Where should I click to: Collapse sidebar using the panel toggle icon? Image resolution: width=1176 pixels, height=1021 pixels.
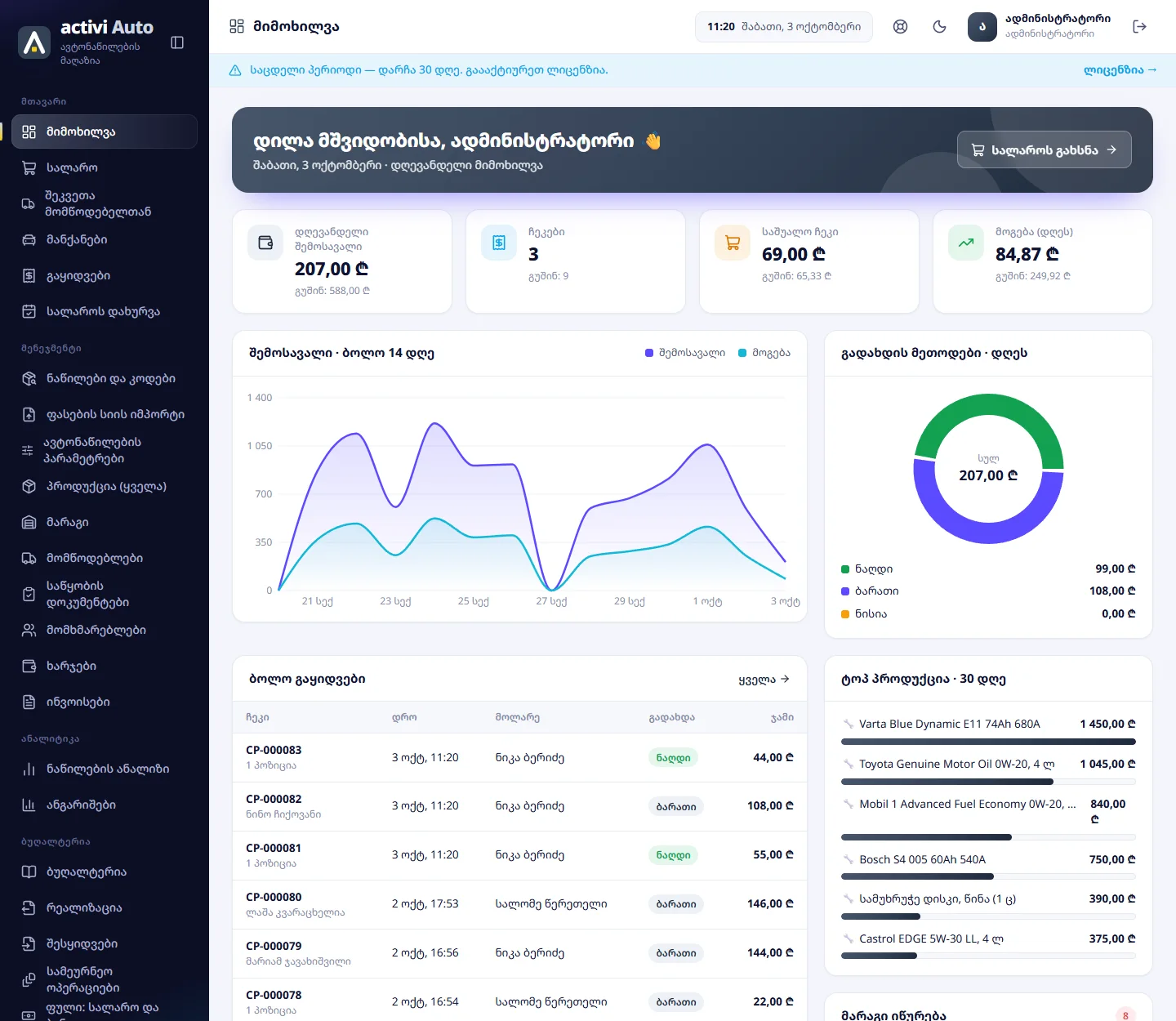coord(177,42)
